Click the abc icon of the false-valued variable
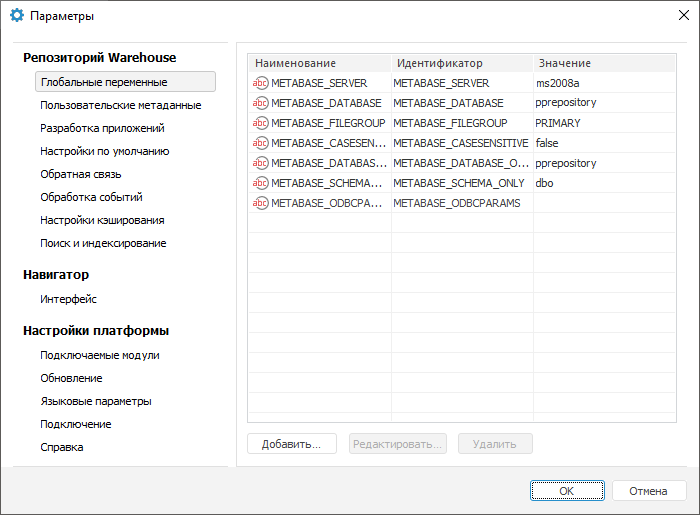Screen dimensions: 700x515 tap(261, 143)
